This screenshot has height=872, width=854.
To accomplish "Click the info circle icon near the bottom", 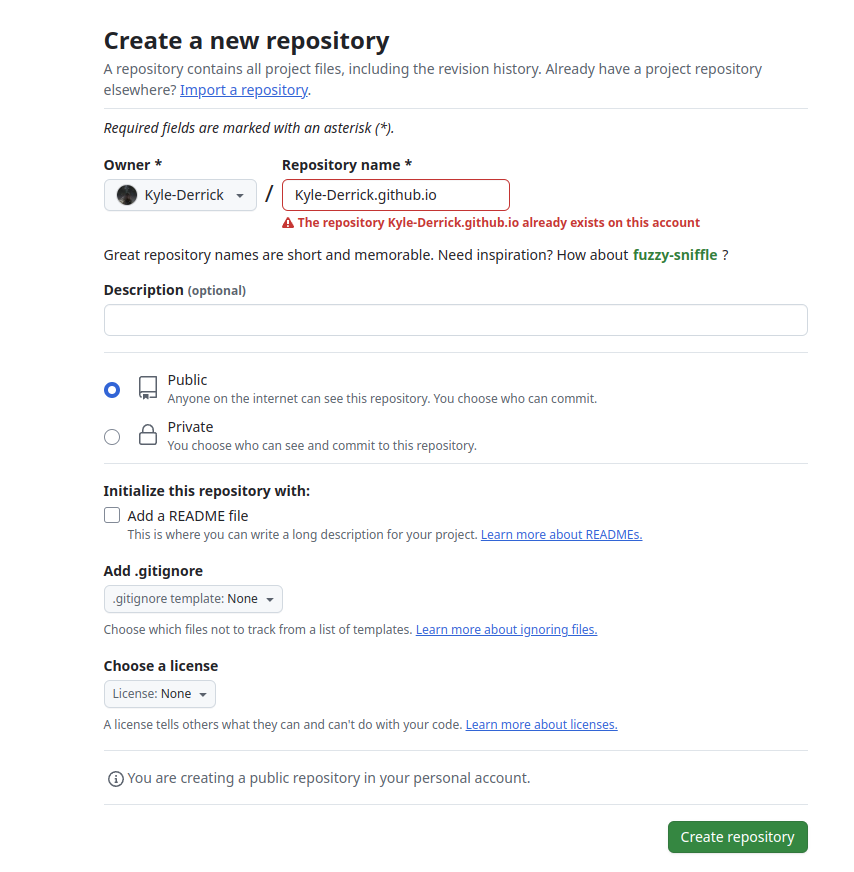I will point(115,778).
